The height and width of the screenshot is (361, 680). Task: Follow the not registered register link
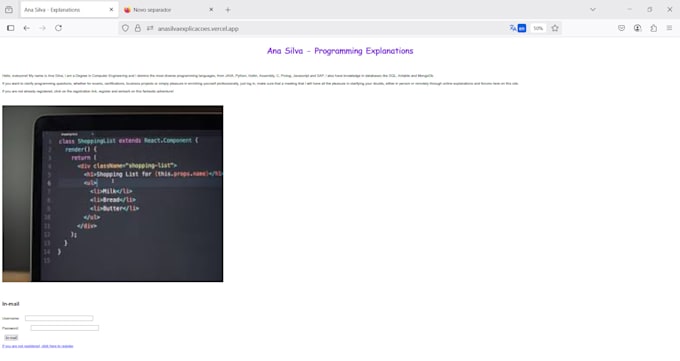click(x=38, y=346)
